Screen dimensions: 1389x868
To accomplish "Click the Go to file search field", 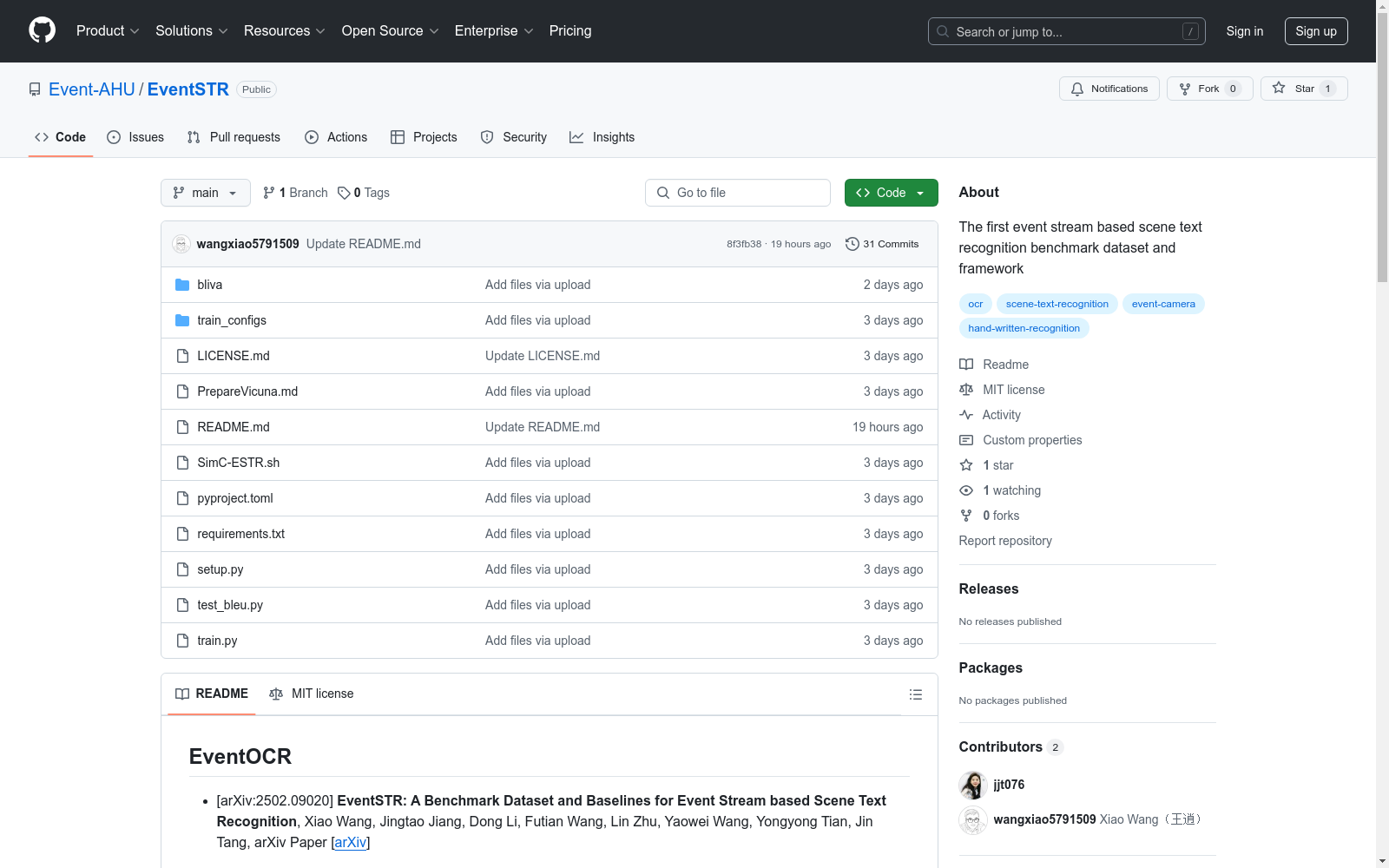I will click(x=738, y=193).
